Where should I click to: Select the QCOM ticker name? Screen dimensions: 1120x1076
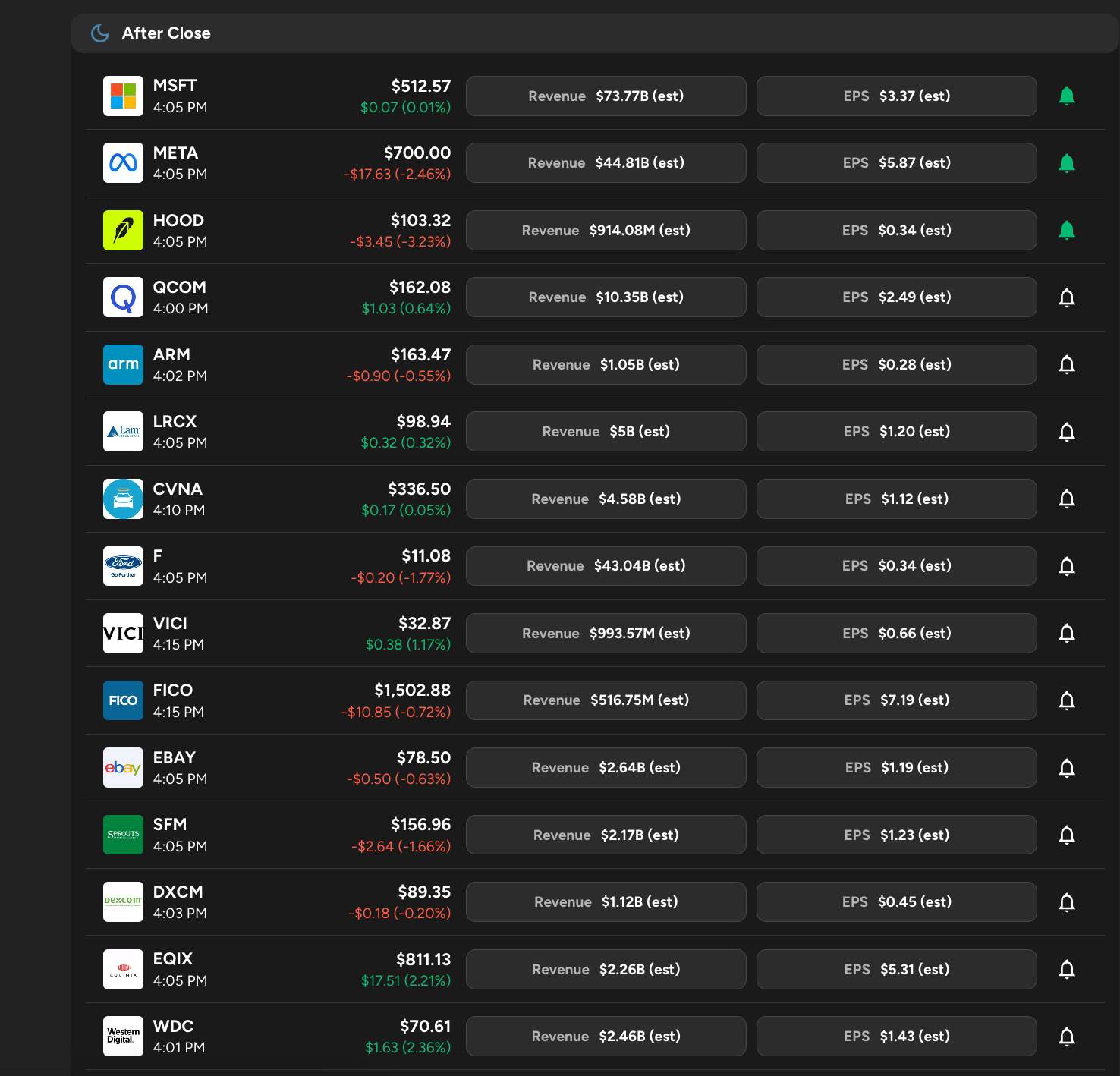(180, 288)
